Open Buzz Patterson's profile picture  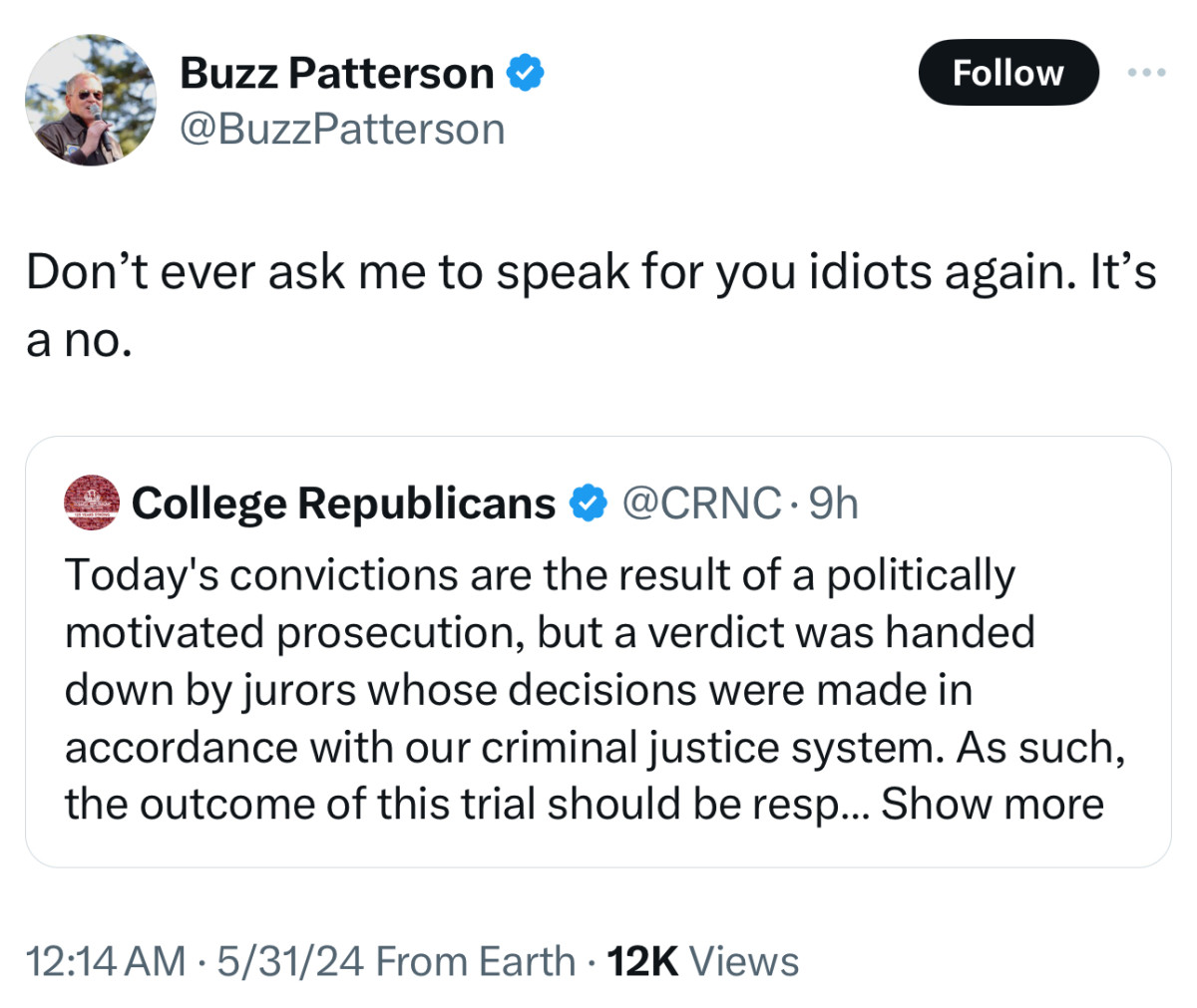tap(90, 100)
